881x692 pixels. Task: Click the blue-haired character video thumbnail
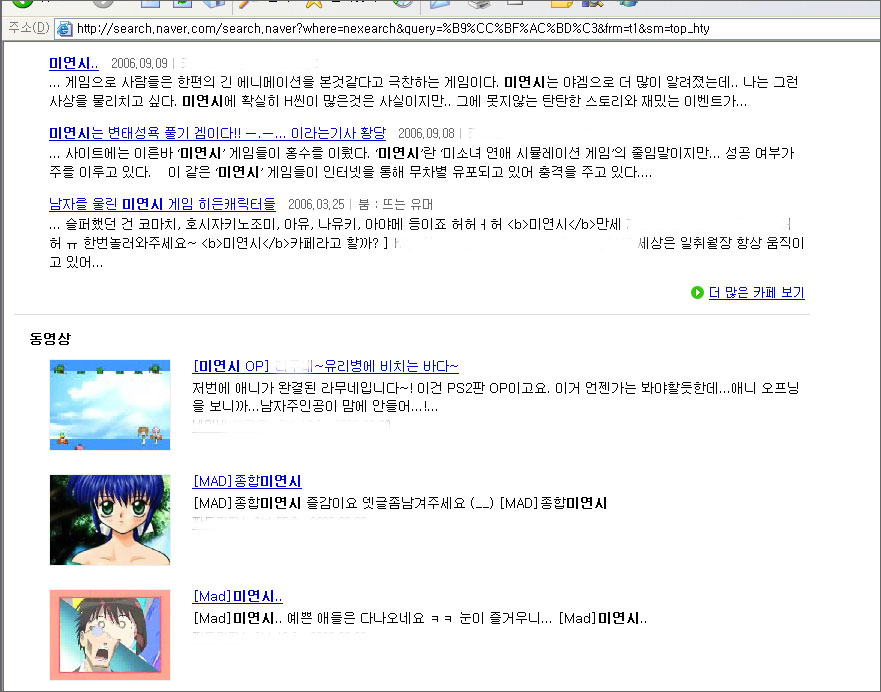109,519
